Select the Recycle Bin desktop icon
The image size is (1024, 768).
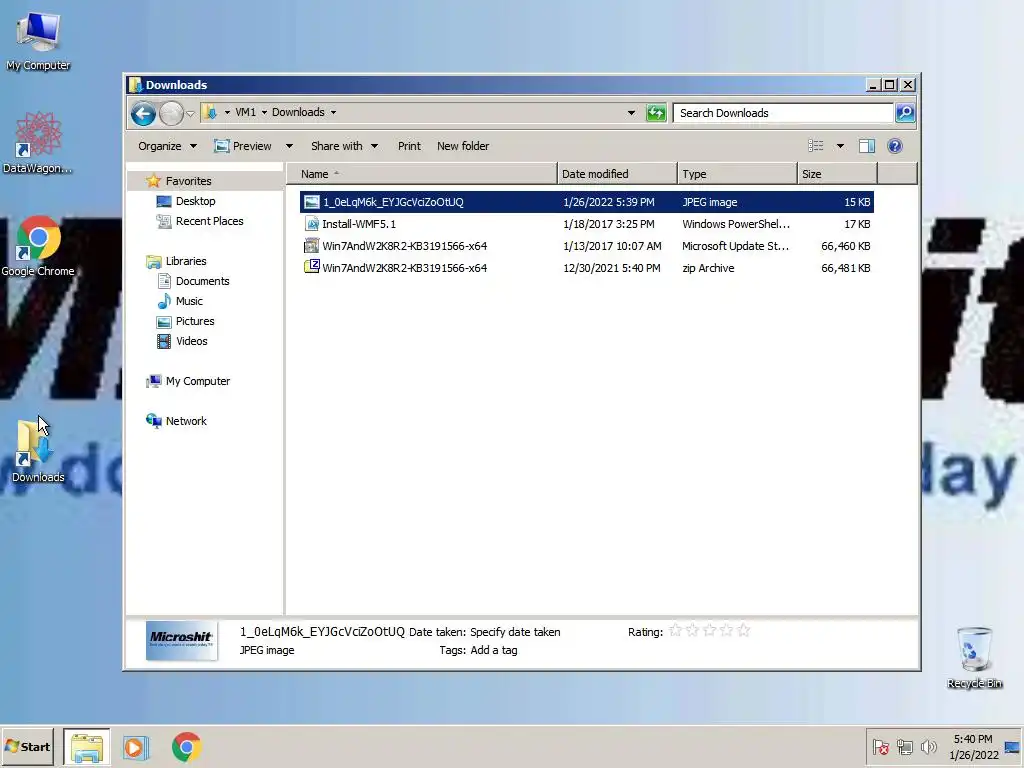(x=974, y=657)
